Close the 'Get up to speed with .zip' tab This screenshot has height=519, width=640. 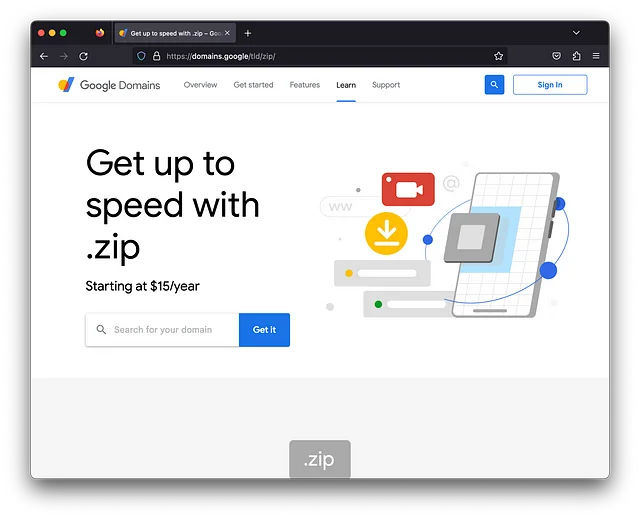click(x=227, y=33)
